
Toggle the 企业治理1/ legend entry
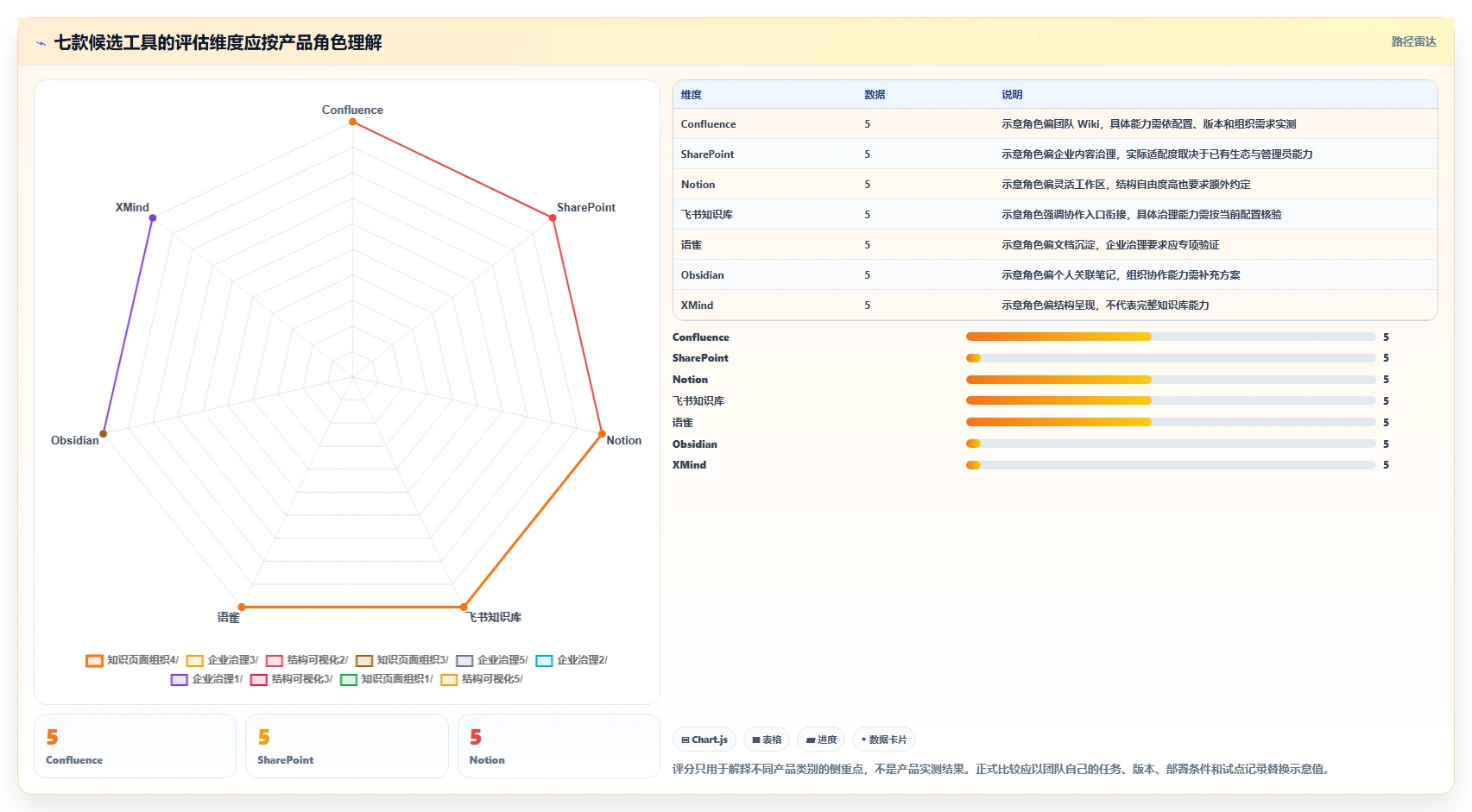pyautogui.click(x=207, y=679)
